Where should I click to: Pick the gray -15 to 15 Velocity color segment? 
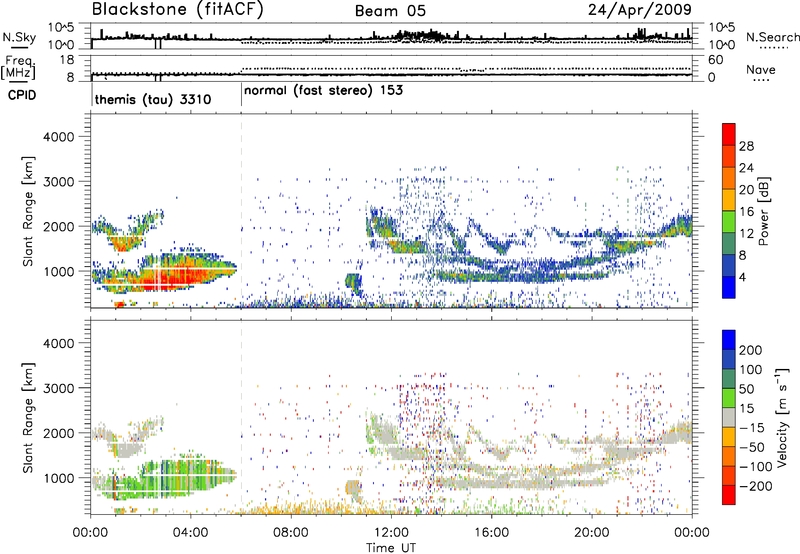point(729,418)
